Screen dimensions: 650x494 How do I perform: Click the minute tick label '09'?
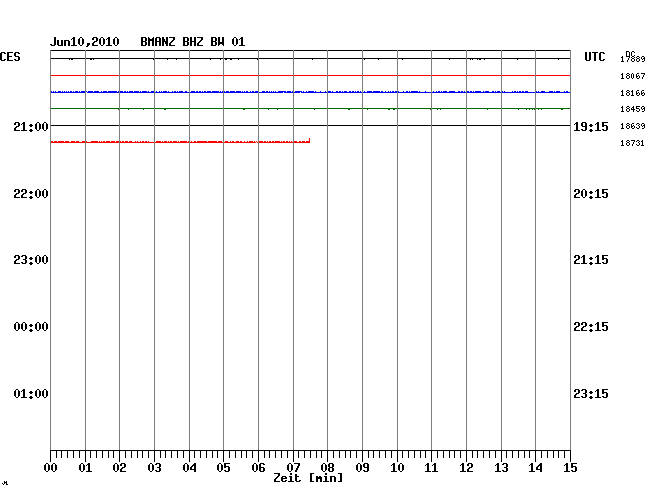click(x=362, y=468)
